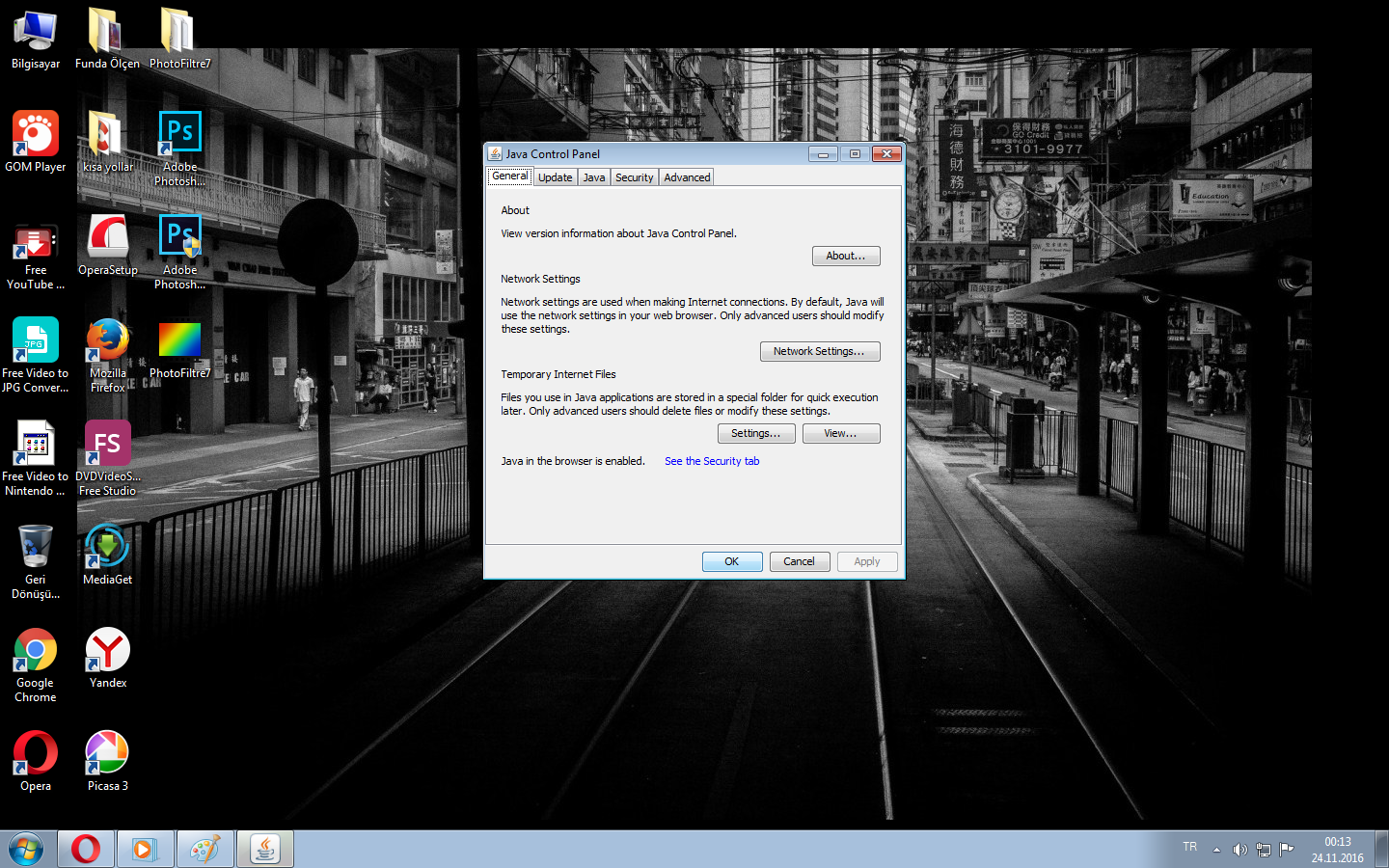The height and width of the screenshot is (868, 1389).
Task: Click the 'Network Settings' section heading
Action: point(540,279)
